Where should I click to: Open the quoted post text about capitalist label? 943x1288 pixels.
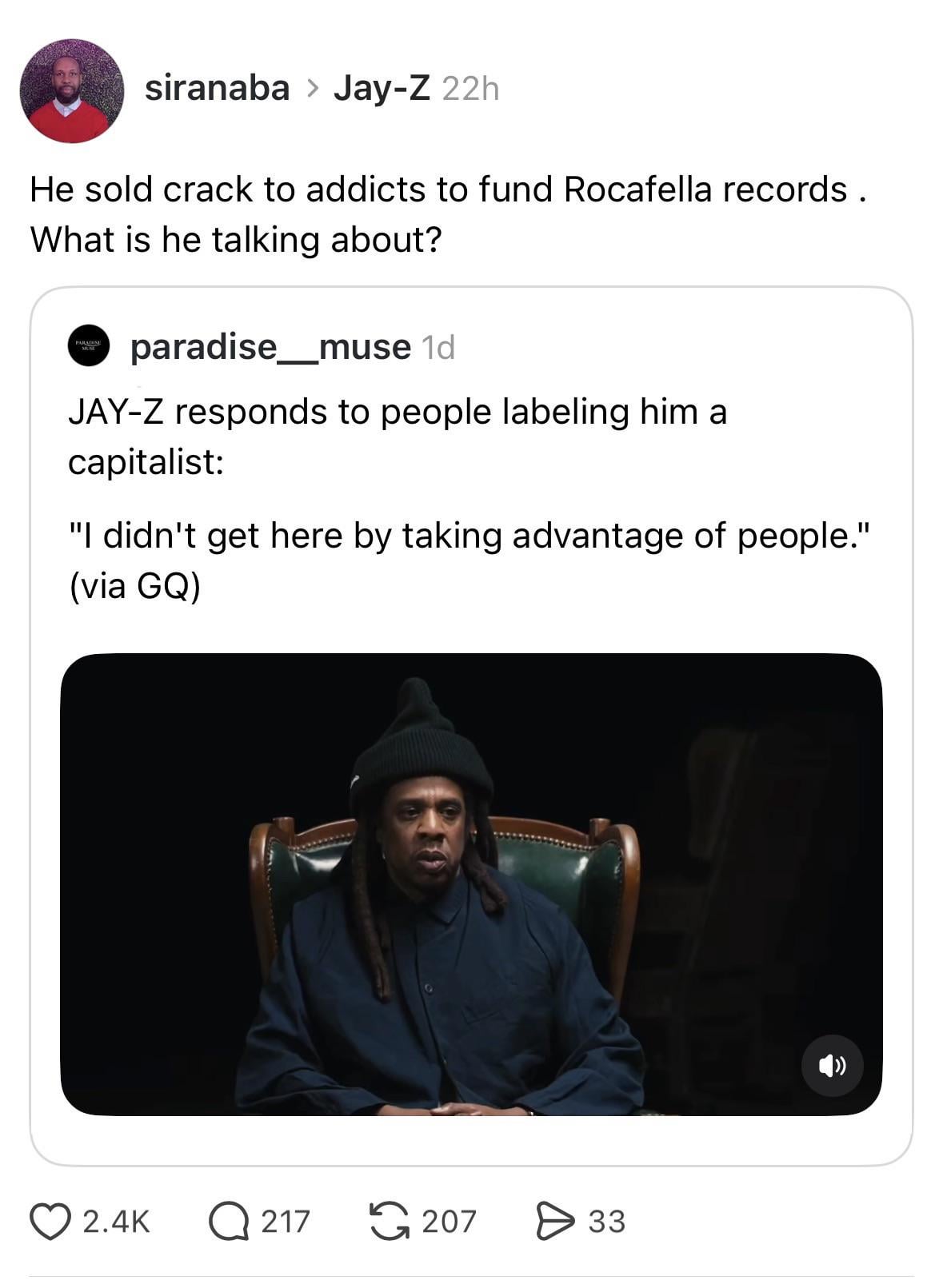click(x=468, y=498)
